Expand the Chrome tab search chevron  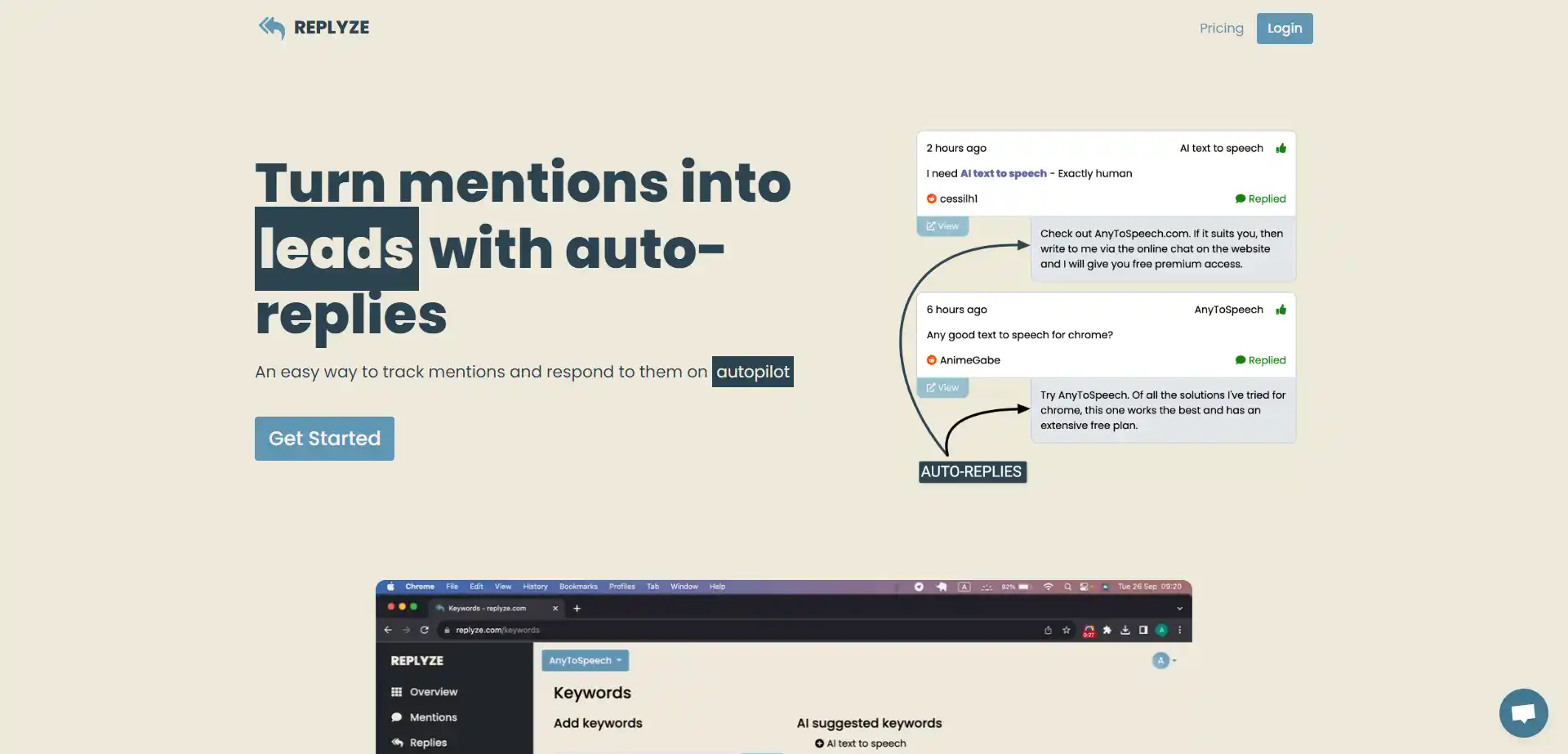(1179, 609)
